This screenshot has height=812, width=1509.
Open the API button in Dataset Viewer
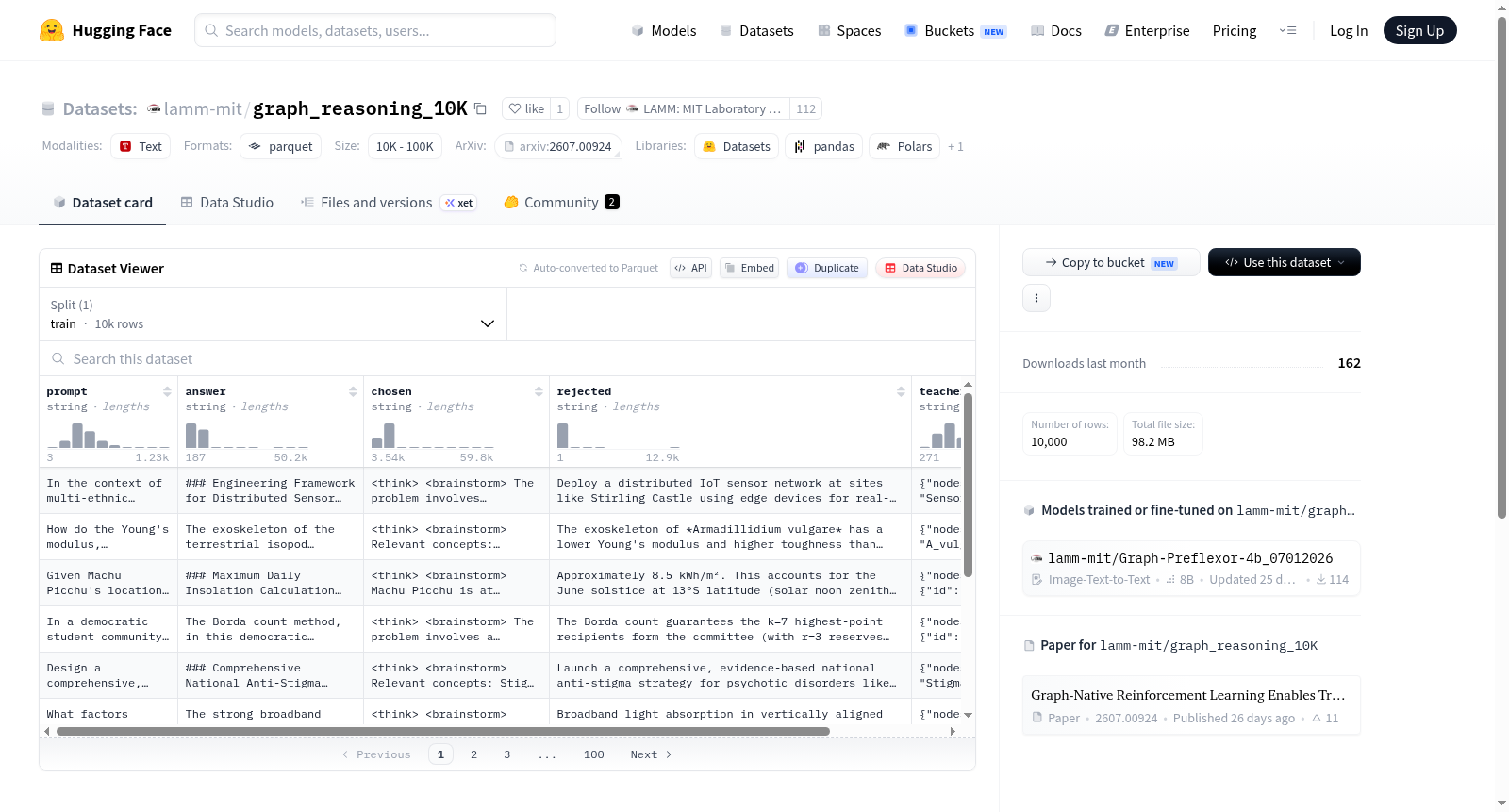click(690, 268)
